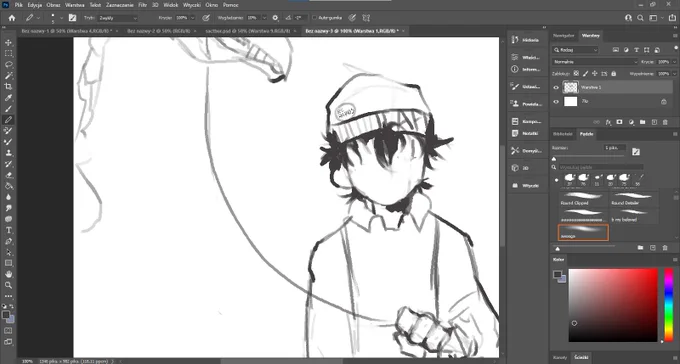
Task: Select the Hand tool
Action: point(8,274)
